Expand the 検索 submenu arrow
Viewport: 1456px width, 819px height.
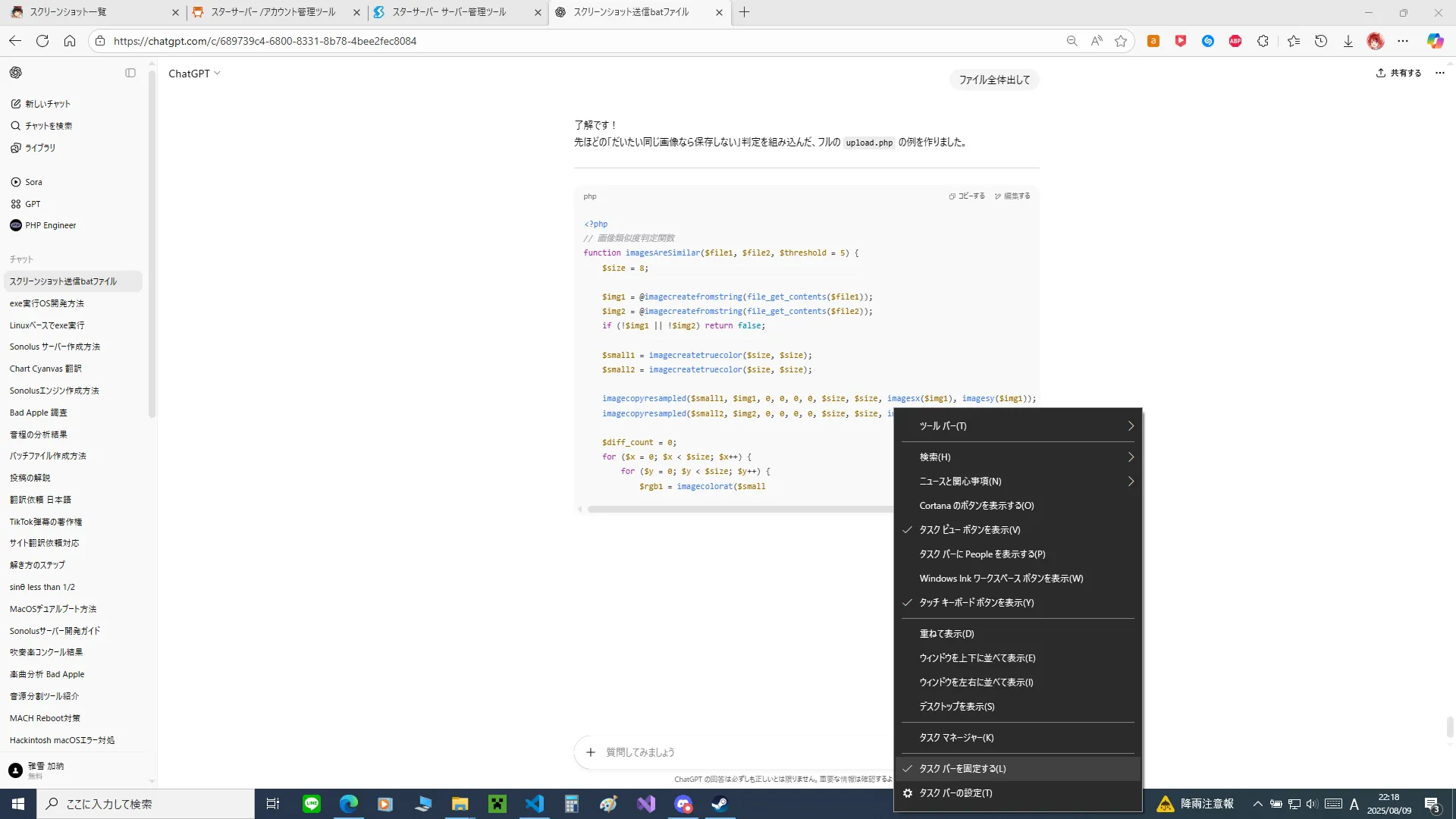tap(1130, 457)
